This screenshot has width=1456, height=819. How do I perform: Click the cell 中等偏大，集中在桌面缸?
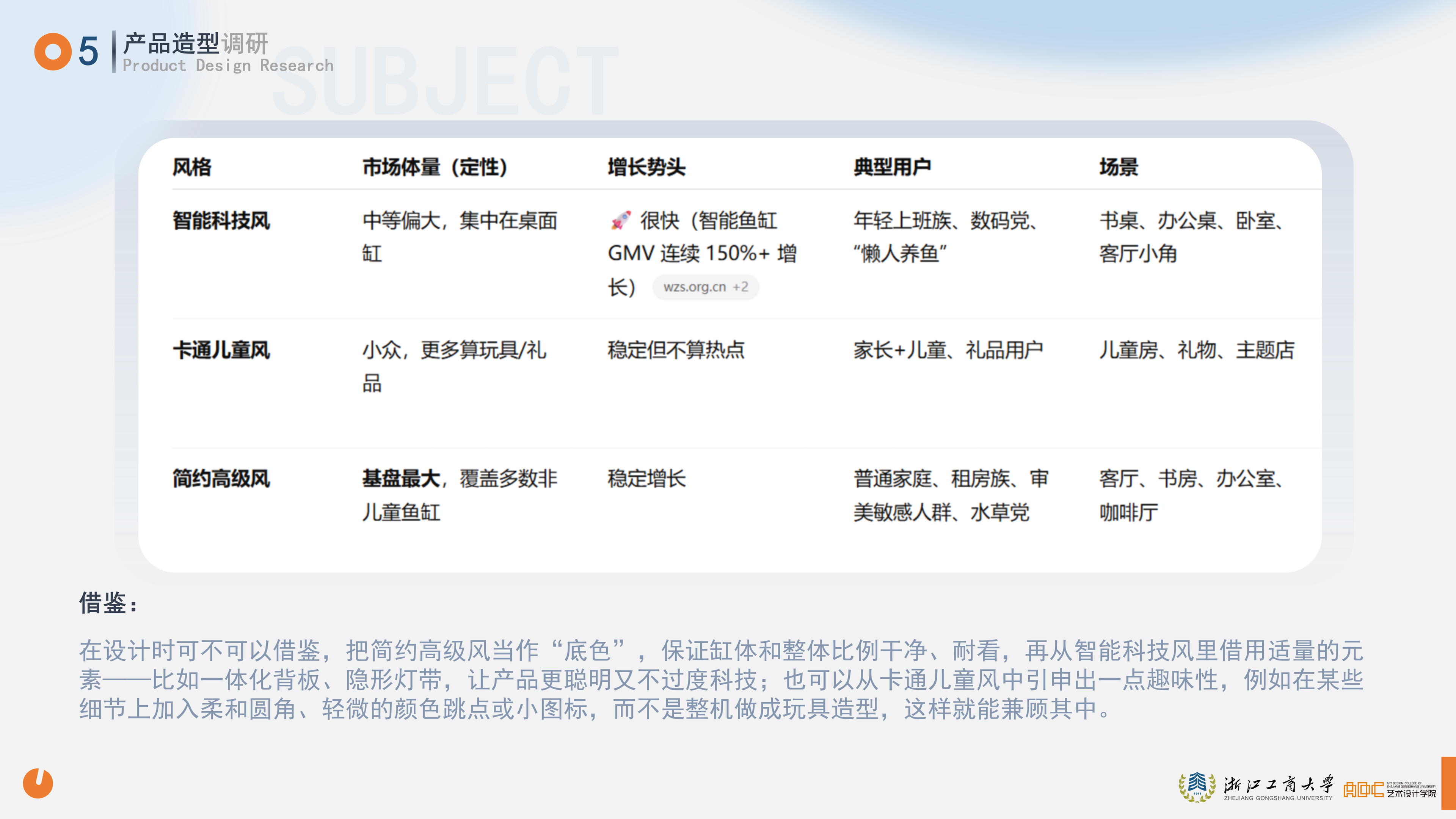[460, 236]
